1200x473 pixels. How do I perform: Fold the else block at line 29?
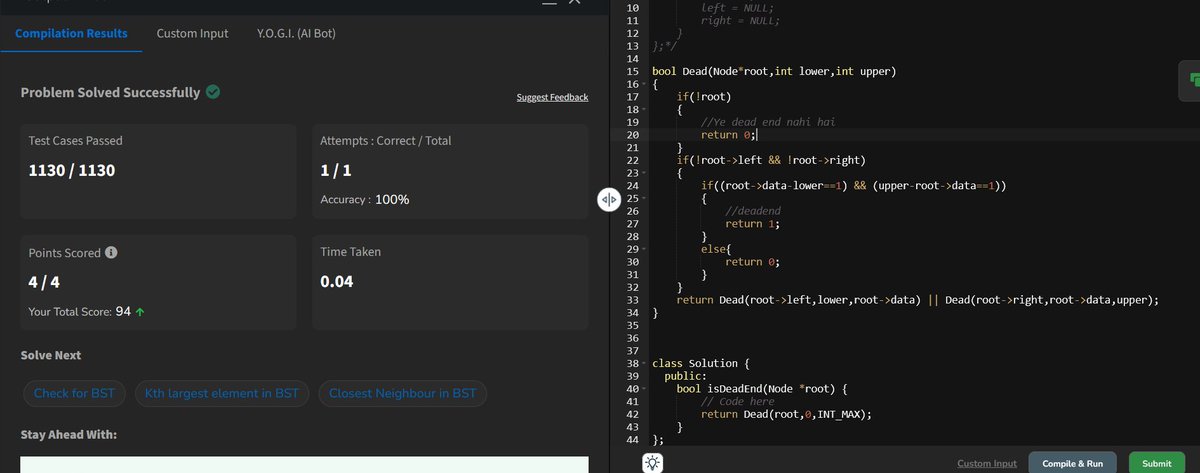coord(643,248)
